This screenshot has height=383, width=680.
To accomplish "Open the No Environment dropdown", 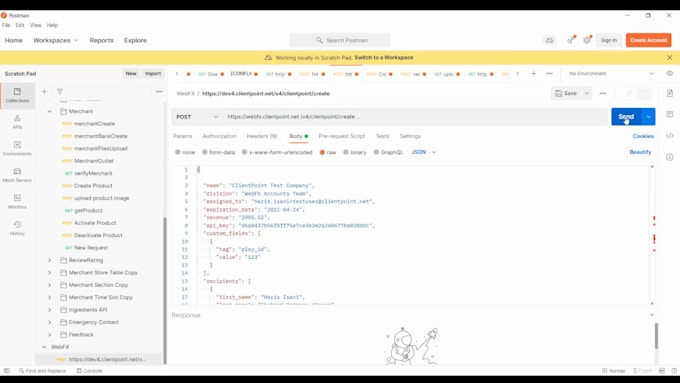I will (611, 74).
